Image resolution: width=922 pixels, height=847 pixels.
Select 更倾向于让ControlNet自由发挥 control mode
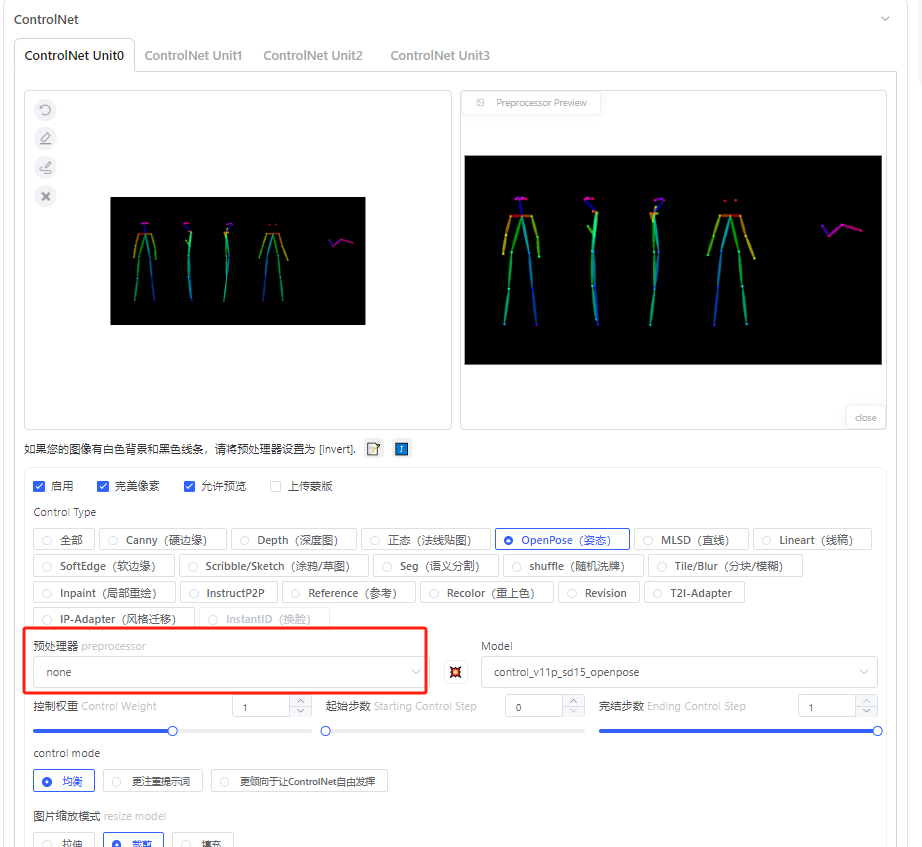pyautogui.click(x=299, y=781)
